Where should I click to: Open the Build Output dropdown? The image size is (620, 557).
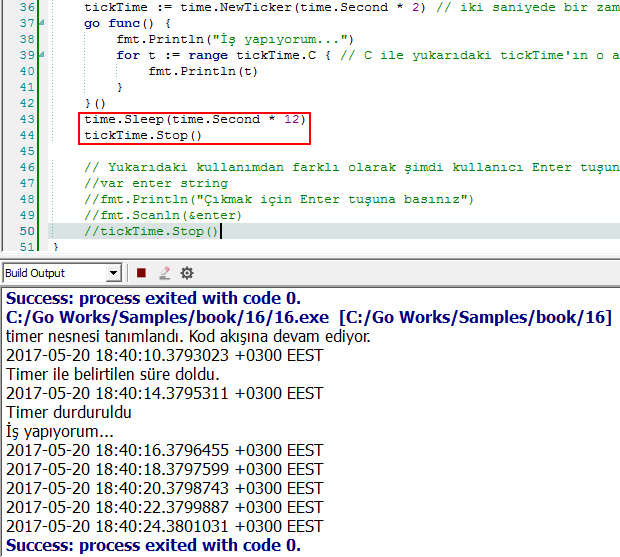point(113,273)
